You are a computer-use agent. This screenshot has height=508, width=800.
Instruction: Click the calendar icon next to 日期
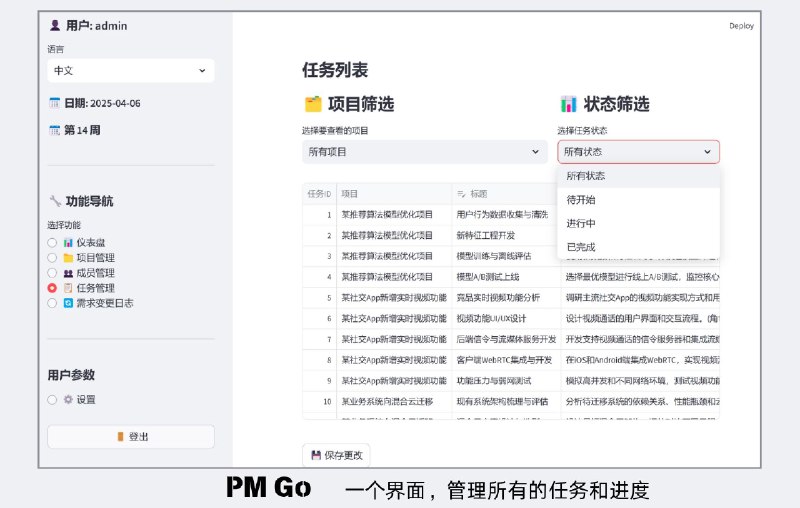(x=55, y=103)
